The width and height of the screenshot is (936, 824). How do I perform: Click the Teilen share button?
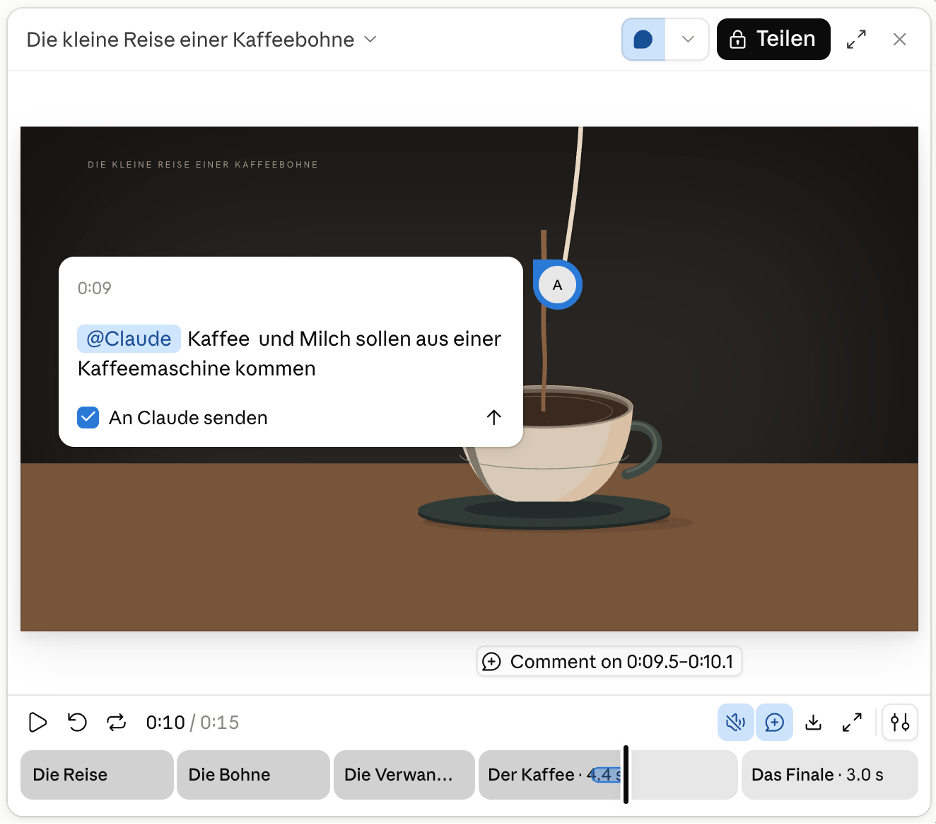coord(773,39)
